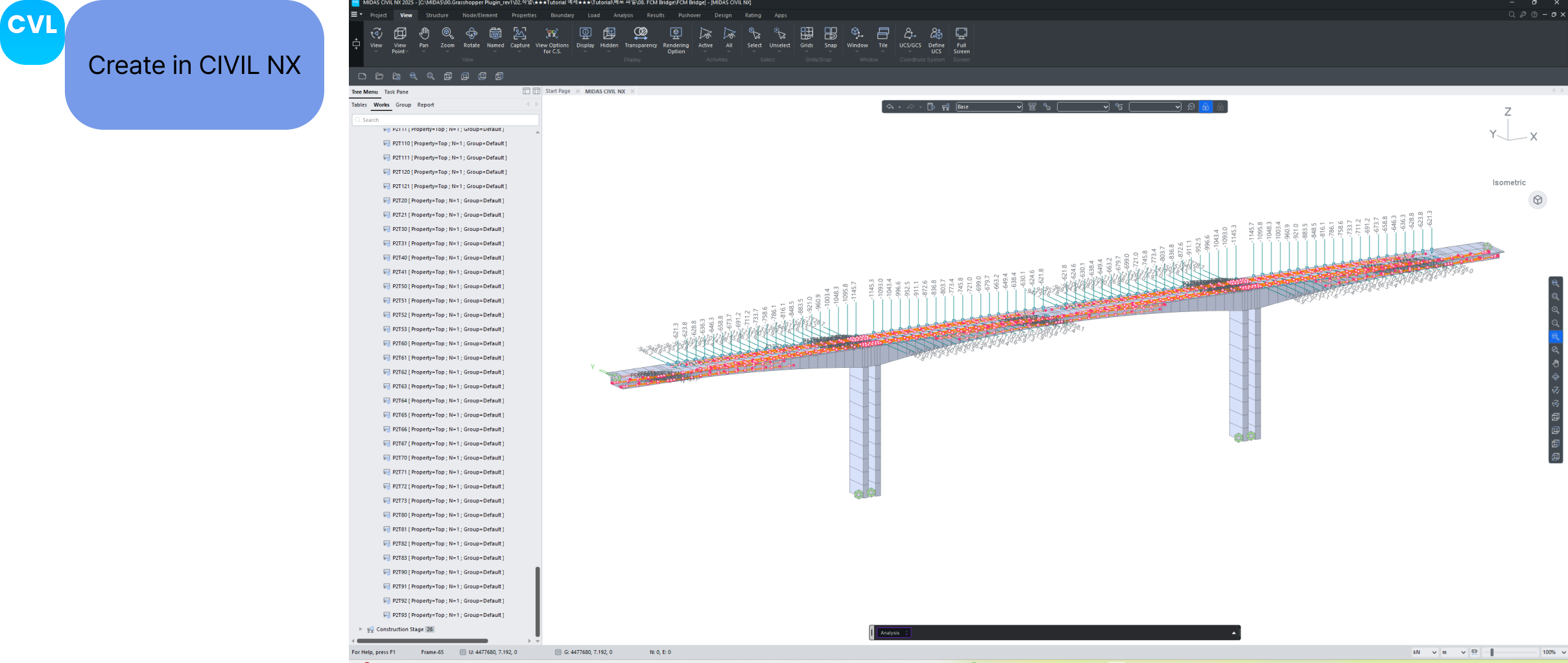Switch to the Tables tab in tree menu
The width and height of the screenshot is (1568, 663).
[359, 104]
